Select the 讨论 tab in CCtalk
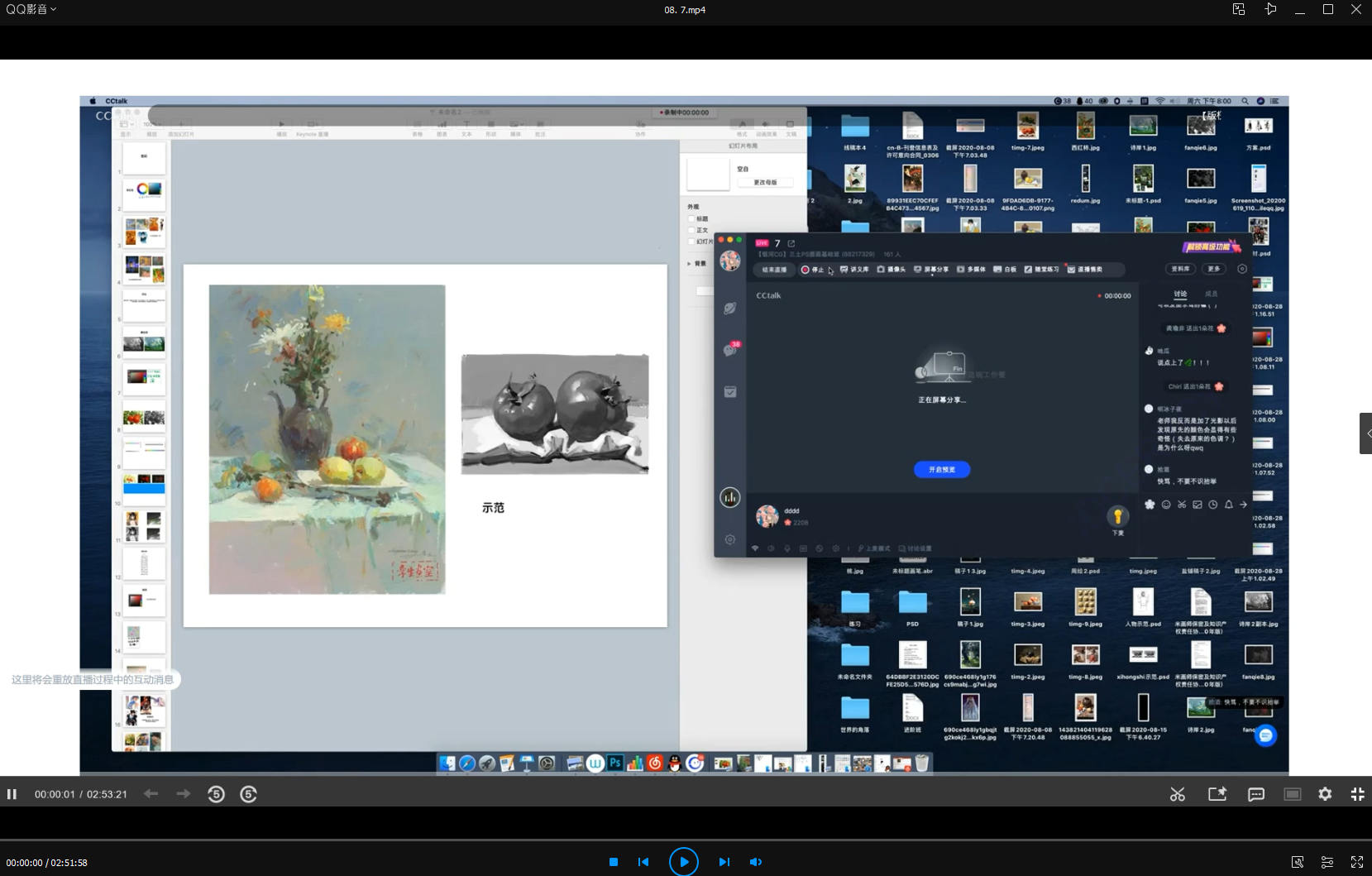 pyautogui.click(x=1180, y=294)
